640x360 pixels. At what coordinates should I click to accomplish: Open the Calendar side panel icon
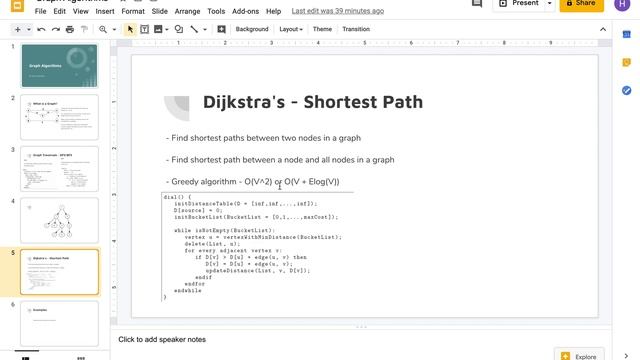point(627,35)
